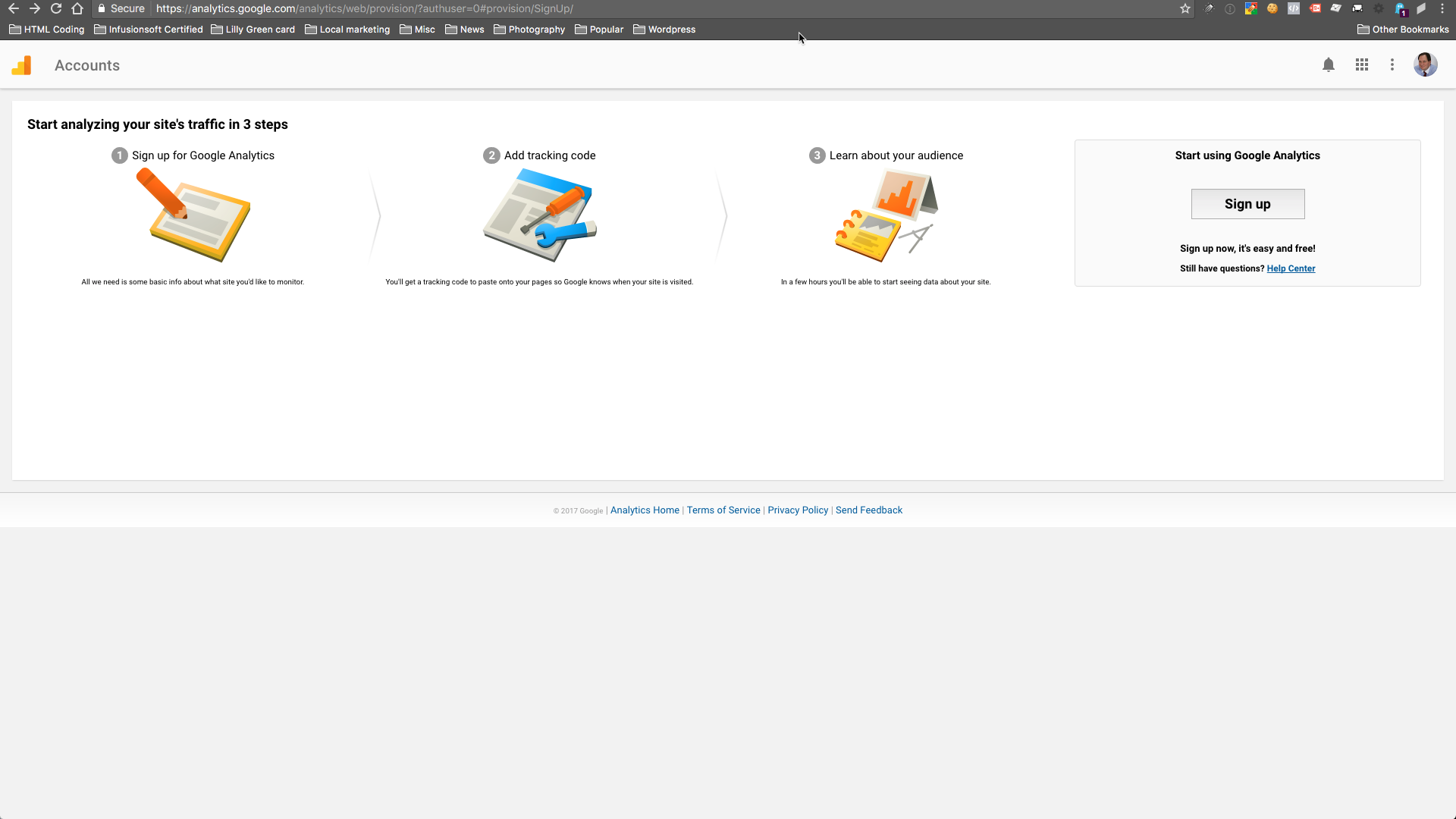This screenshot has width=1456, height=819.
Task: Open the red tag extension icon
Action: [1315, 8]
